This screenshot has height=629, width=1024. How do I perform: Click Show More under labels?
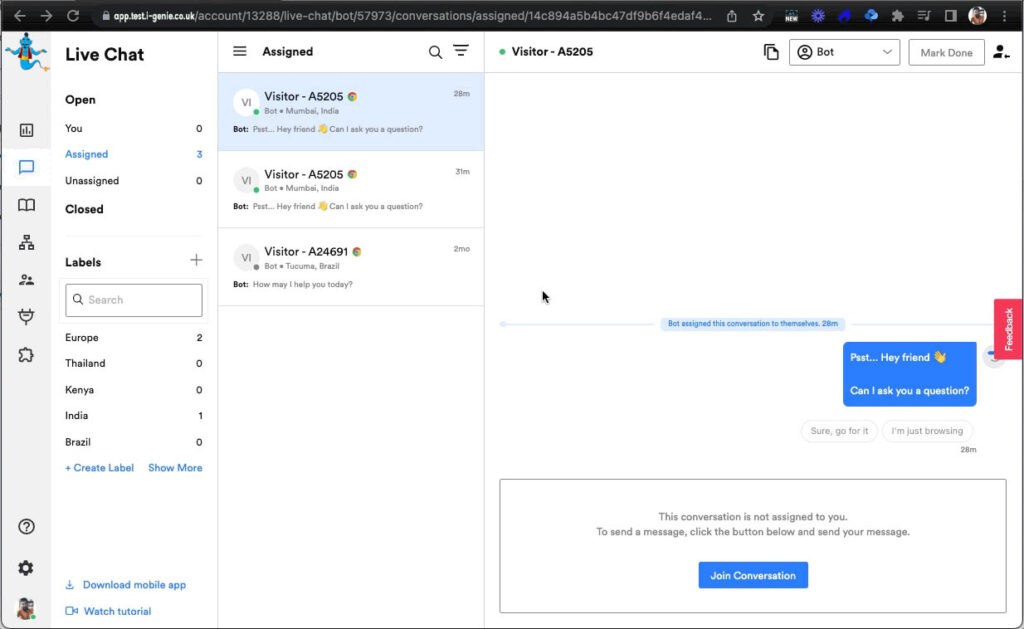(175, 468)
